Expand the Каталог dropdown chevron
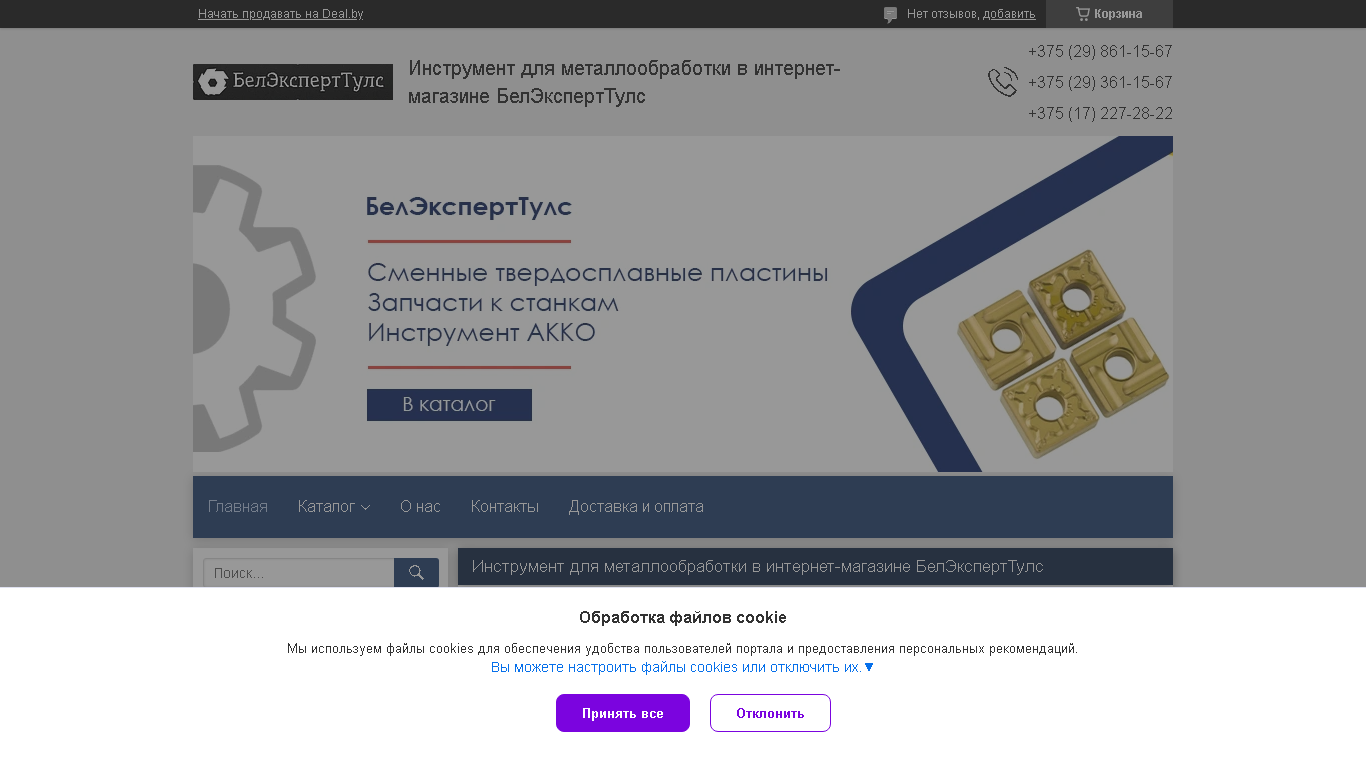This screenshot has height=768, width=1366. click(x=366, y=508)
